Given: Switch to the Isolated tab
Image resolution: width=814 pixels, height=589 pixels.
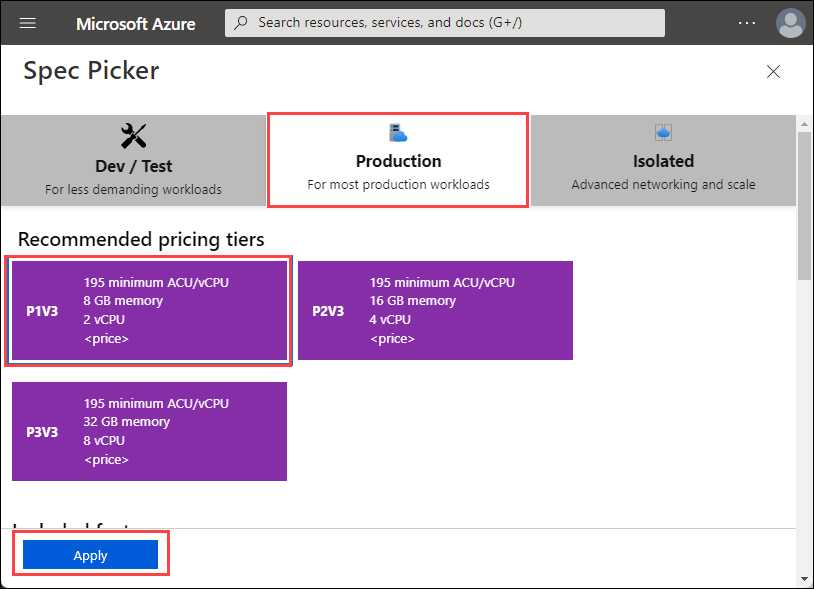Looking at the screenshot, I should [663, 160].
